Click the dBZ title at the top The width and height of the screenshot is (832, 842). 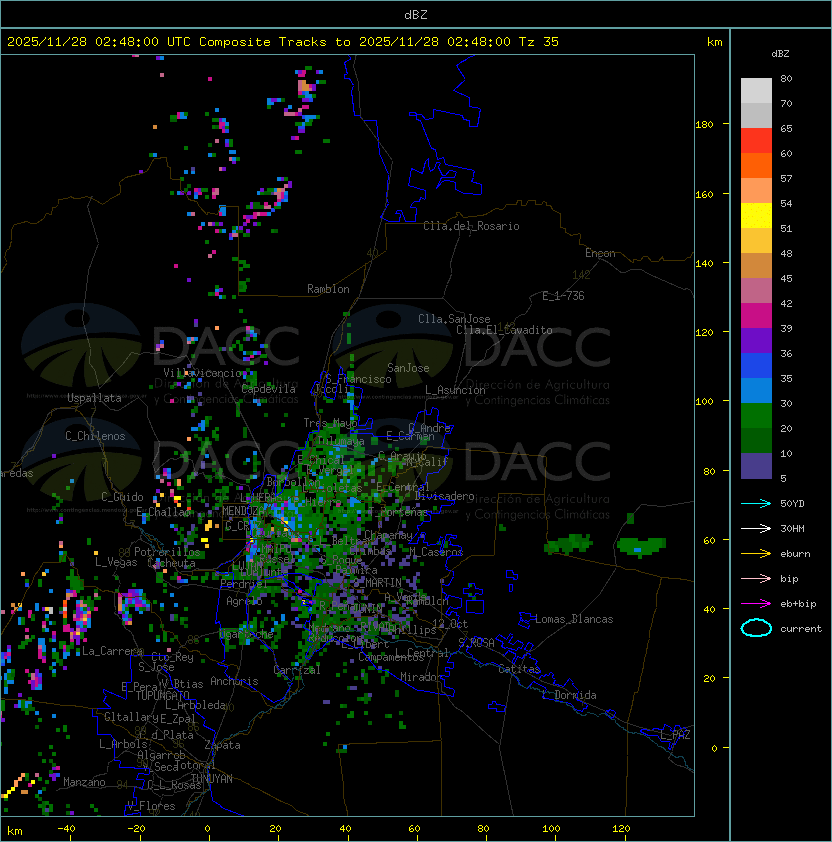click(x=416, y=14)
